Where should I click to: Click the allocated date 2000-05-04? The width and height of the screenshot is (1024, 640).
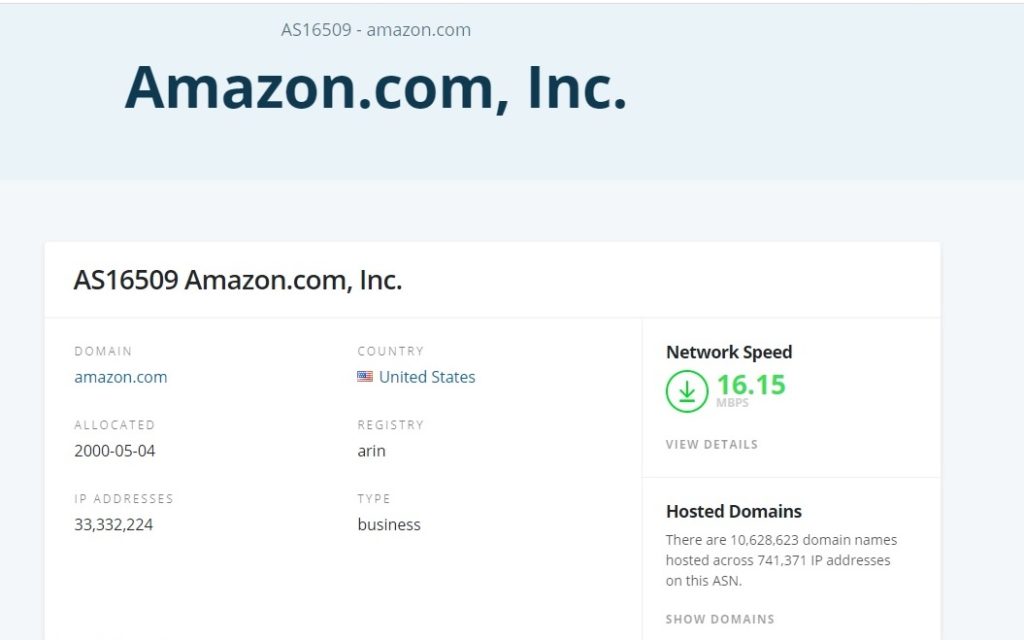click(x=114, y=451)
